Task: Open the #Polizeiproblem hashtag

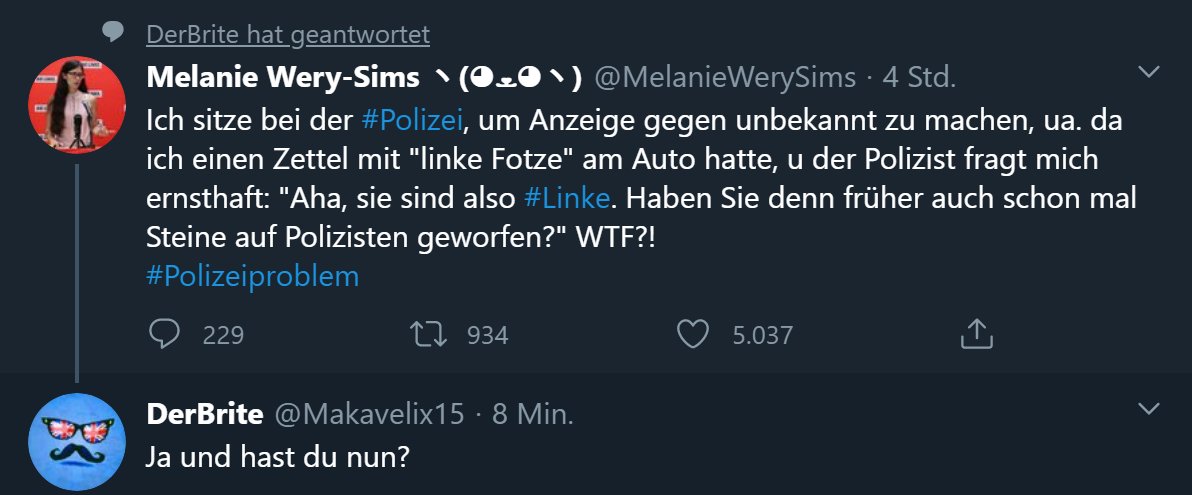Action: click(252, 276)
